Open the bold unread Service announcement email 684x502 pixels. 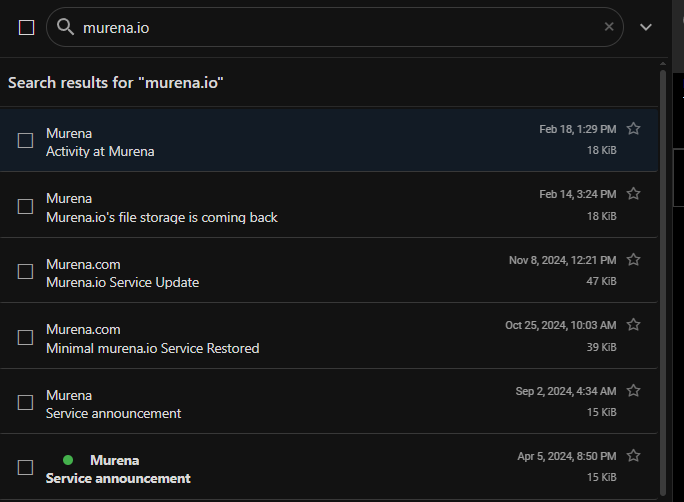click(329, 467)
